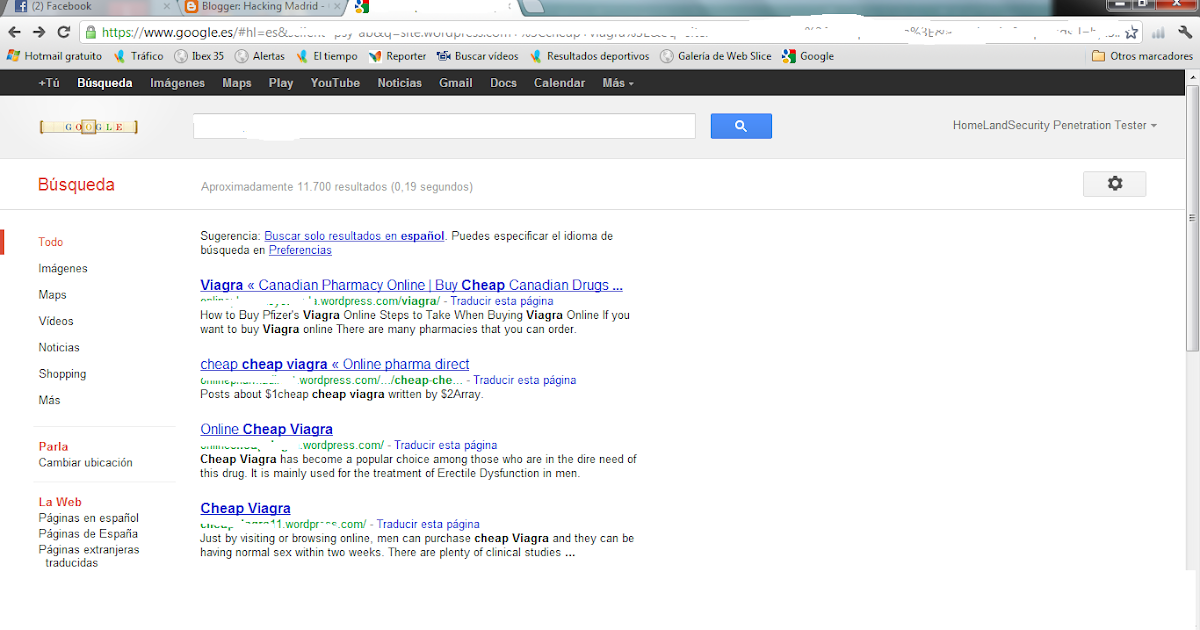Reload the page with the refresh icon
The width and height of the screenshot is (1200, 630).
[x=66, y=31]
